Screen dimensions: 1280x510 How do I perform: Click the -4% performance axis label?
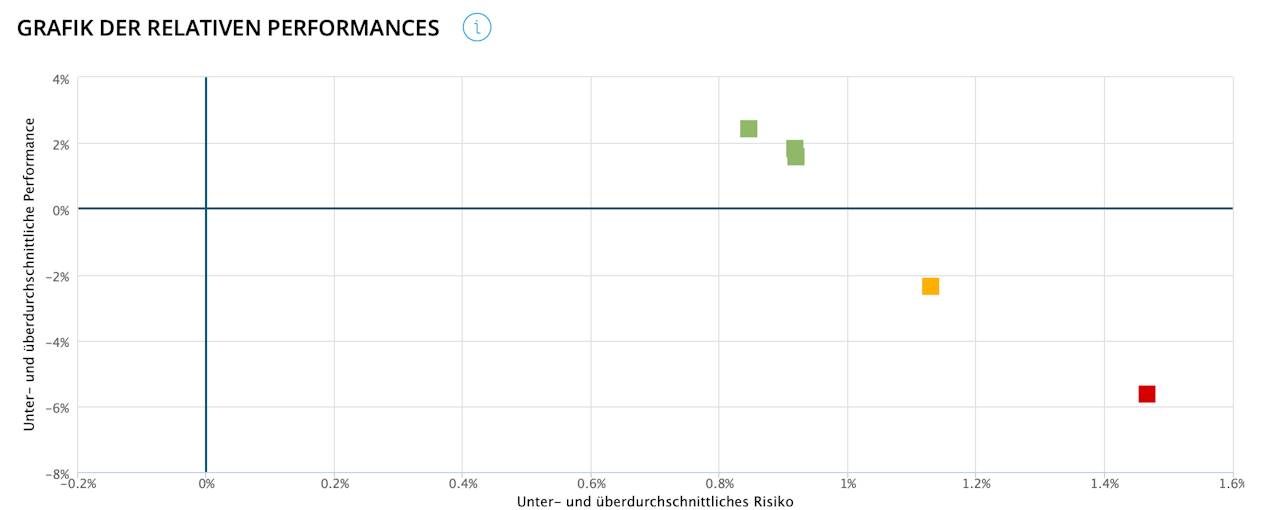tap(58, 342)
